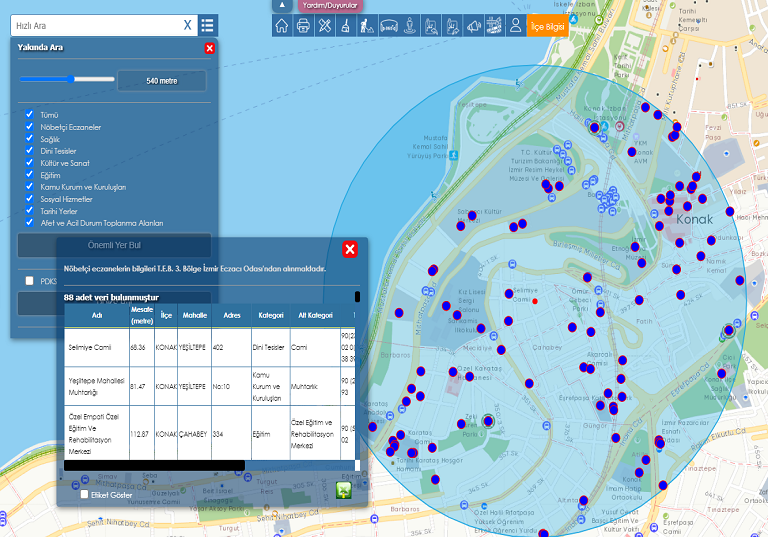This screenshot has height=537, width=768.
Task: Clear search with the X icon
Action: coord(187,25)
